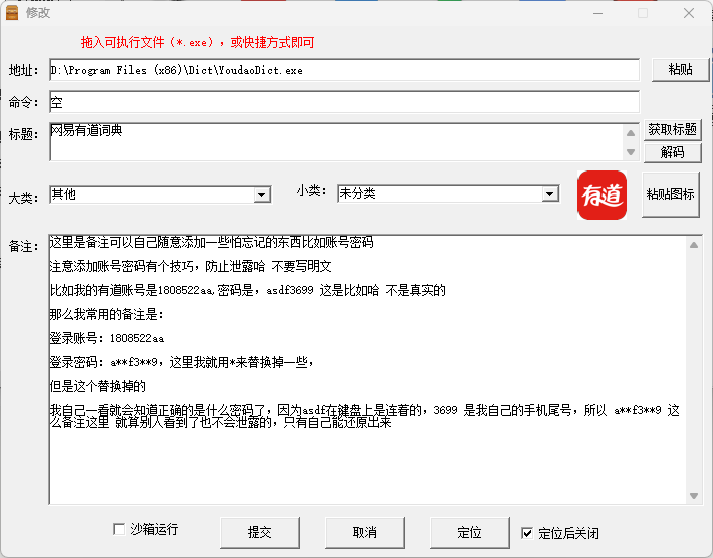Click the 命令 input field
Viewport: 713px width, 558px height.
pyautogui.click(x=344, y=102)
